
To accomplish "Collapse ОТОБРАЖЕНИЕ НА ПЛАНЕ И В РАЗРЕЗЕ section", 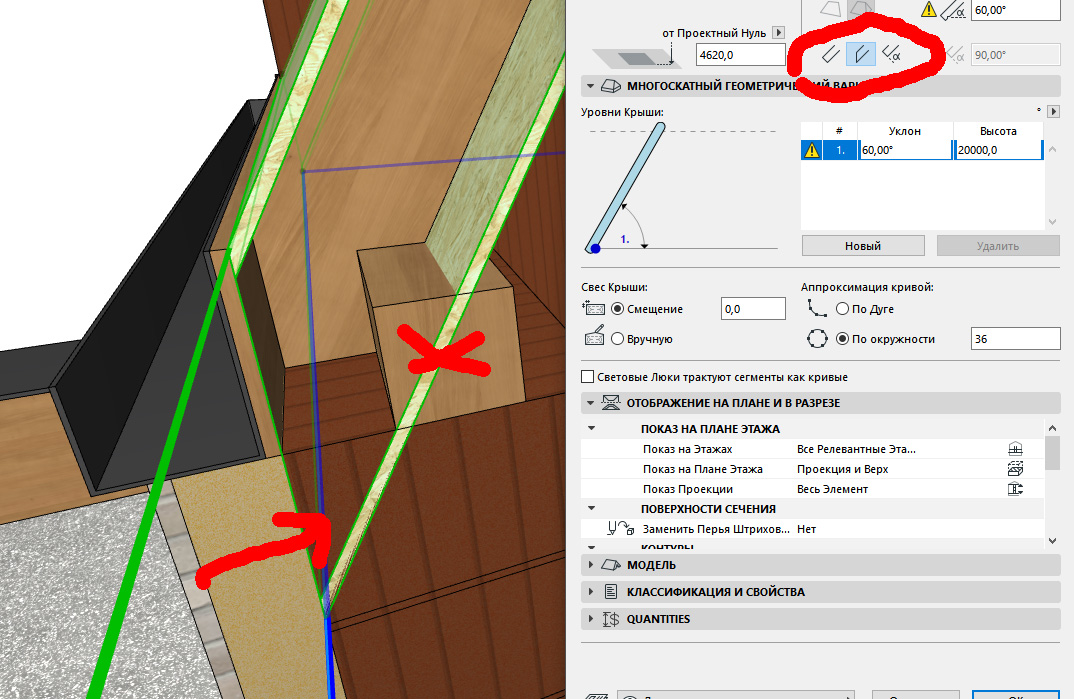I will (590, 403).
